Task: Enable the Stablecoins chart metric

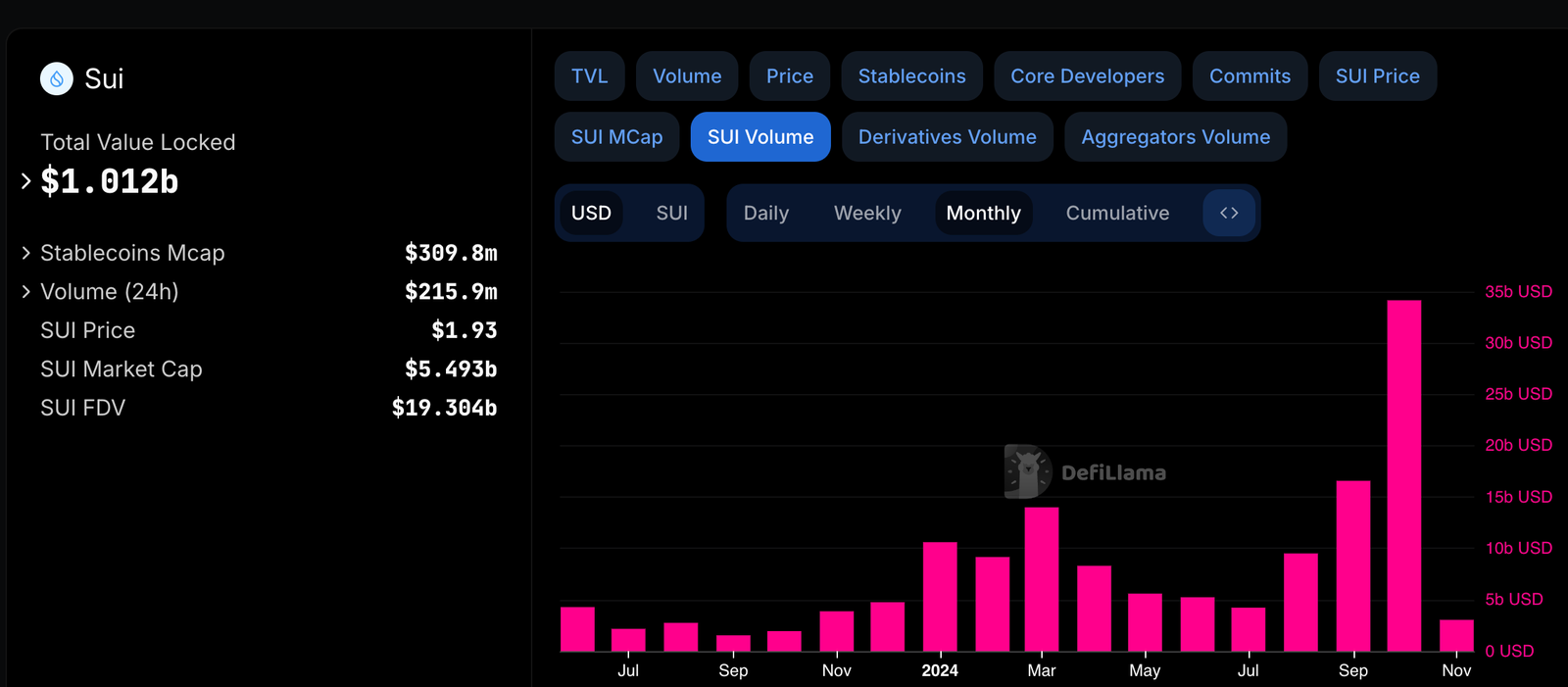Action: point(911,76)
